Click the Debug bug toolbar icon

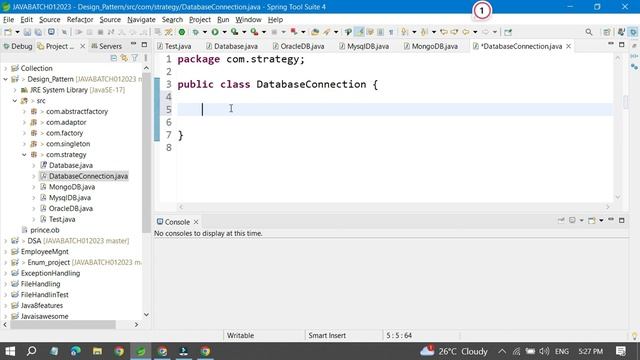click(x=196, y=32)
